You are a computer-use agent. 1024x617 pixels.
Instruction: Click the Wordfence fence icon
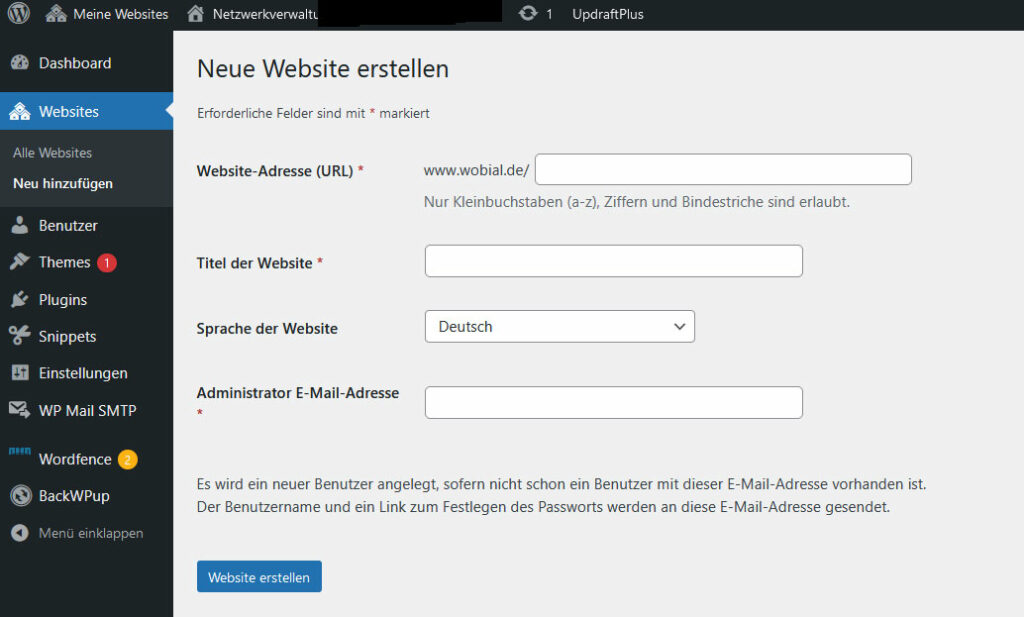pos(20,451)
